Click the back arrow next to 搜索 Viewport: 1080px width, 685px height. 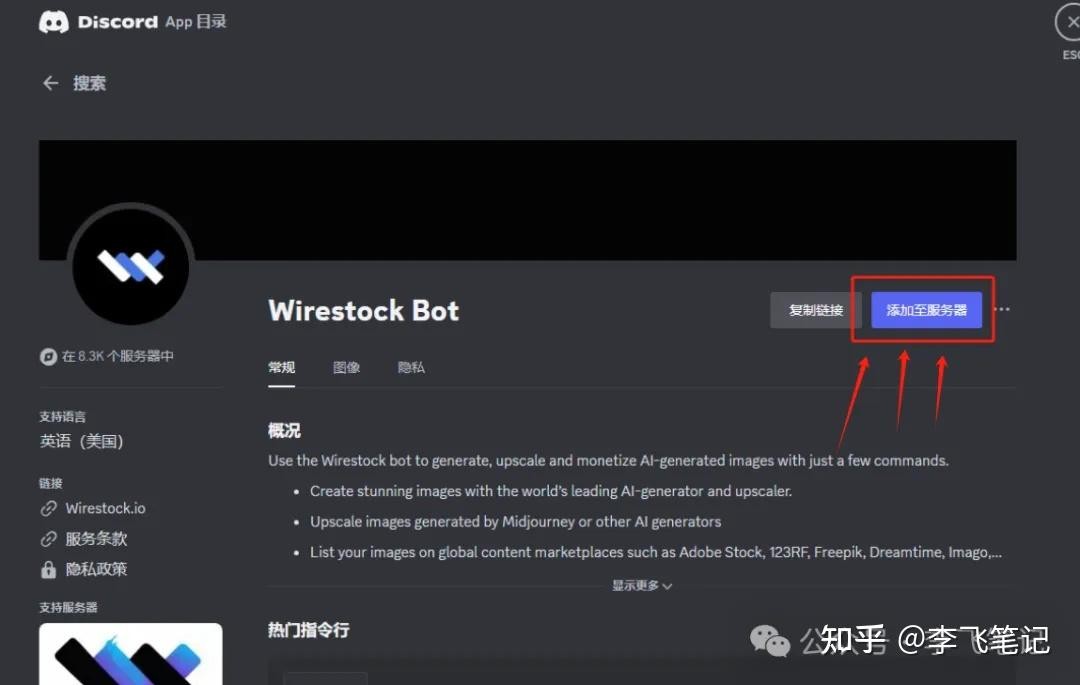coord(50,84)
